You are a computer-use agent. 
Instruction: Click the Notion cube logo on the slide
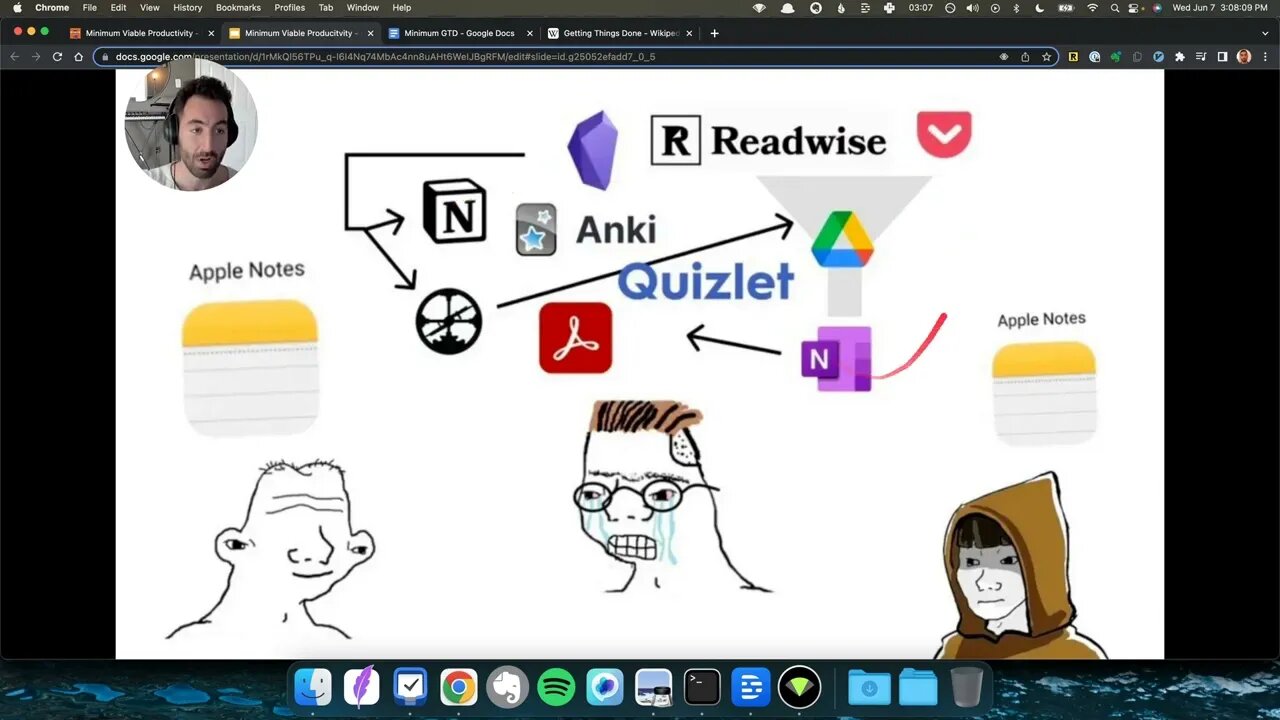454,212
